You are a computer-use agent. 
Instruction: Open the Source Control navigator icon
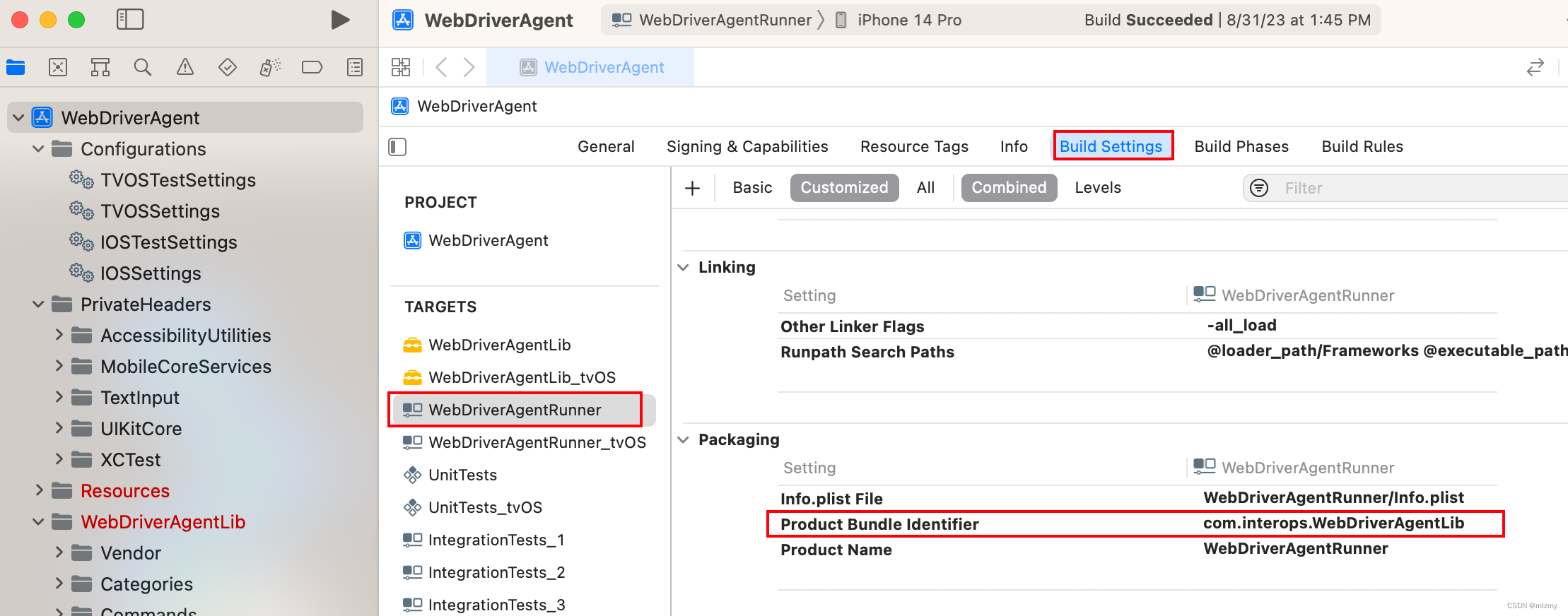point(58,67)
